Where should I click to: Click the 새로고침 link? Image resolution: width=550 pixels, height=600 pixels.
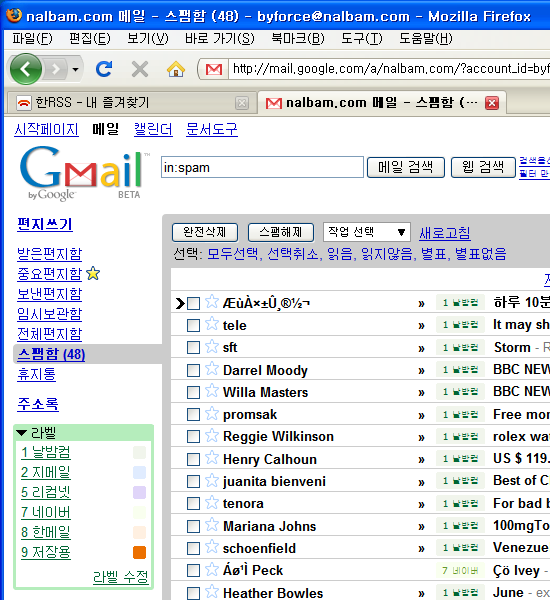[x=445, y=233]
